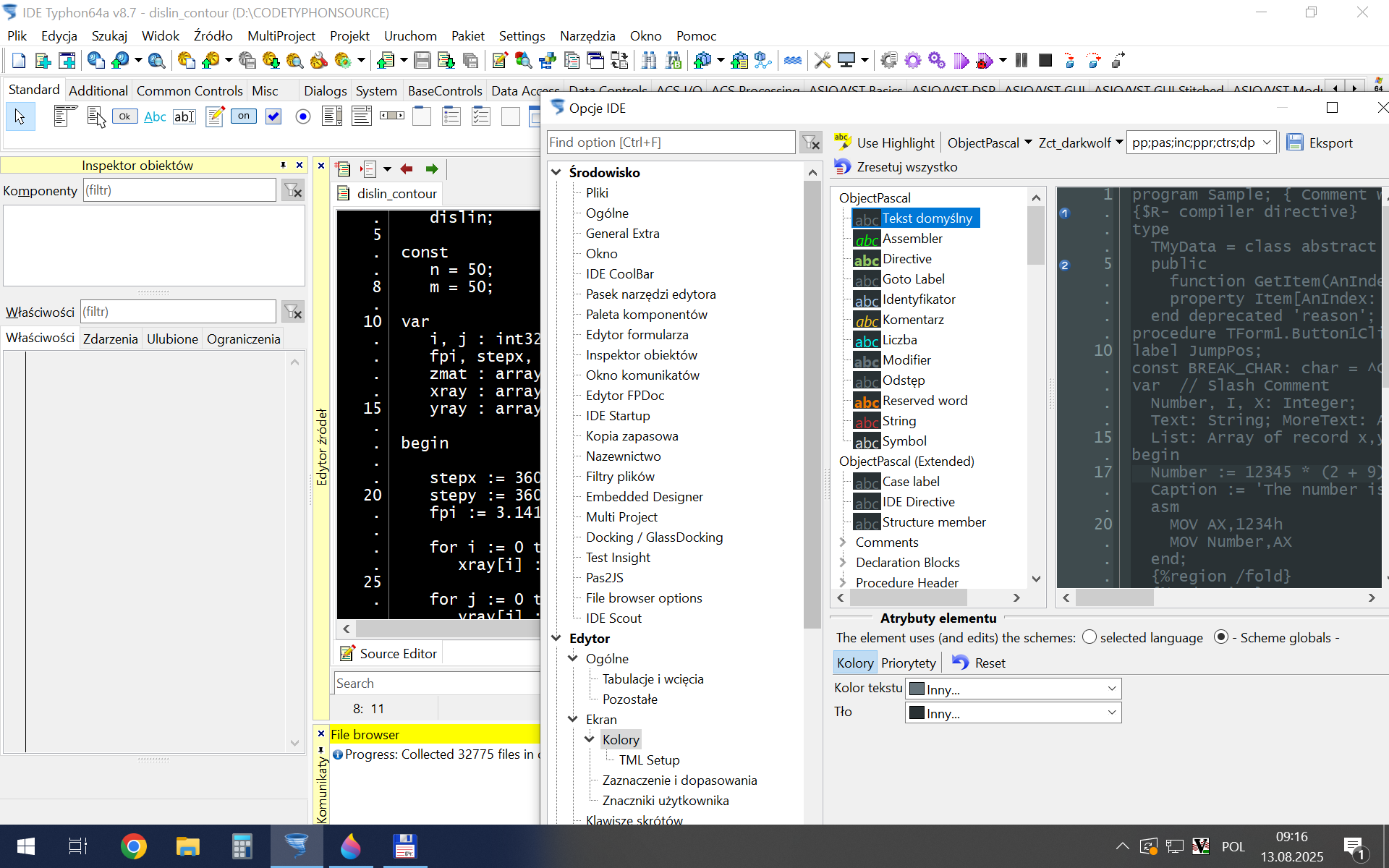1389x868 pixels.
Task: Switch to the Additional palette tab
Action: (98, 90)
